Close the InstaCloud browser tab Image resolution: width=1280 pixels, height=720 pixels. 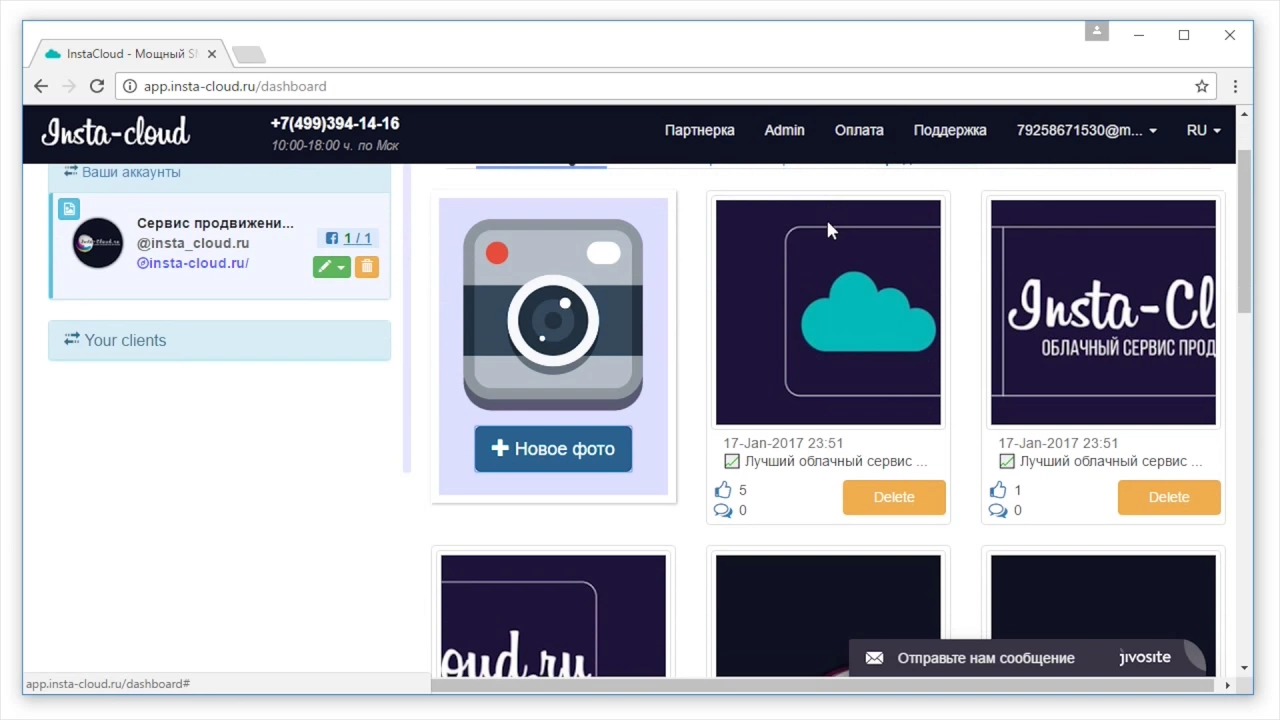[211, 54]
